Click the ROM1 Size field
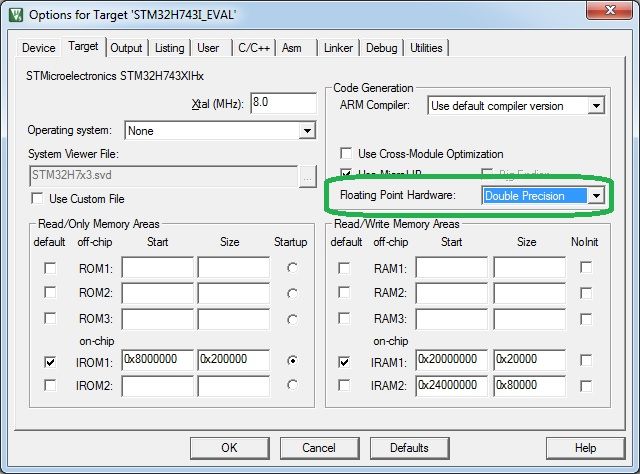The image size is (640, 474). tap(233, 267)
